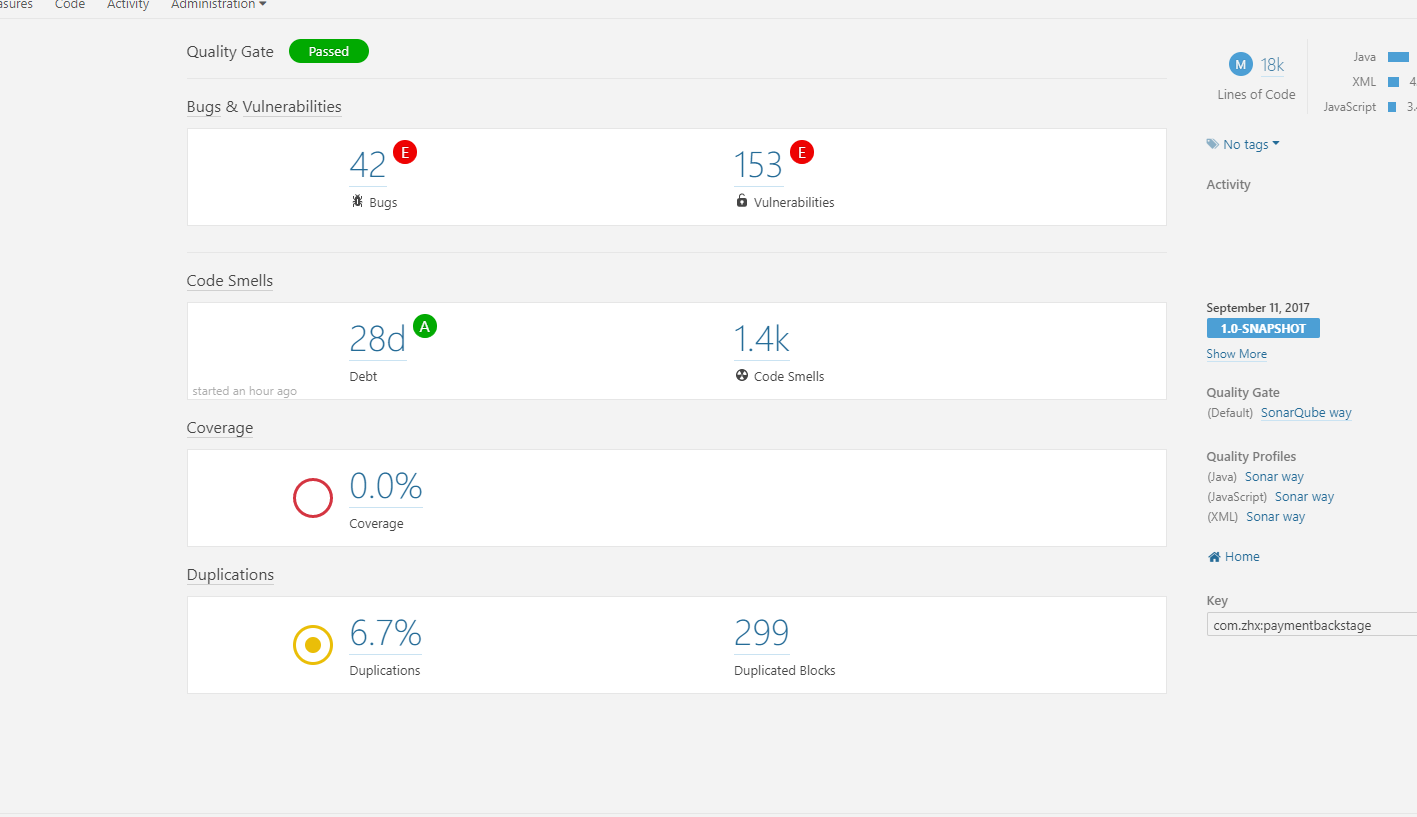Click the red E rating badge for Bugs

[405, 152]
